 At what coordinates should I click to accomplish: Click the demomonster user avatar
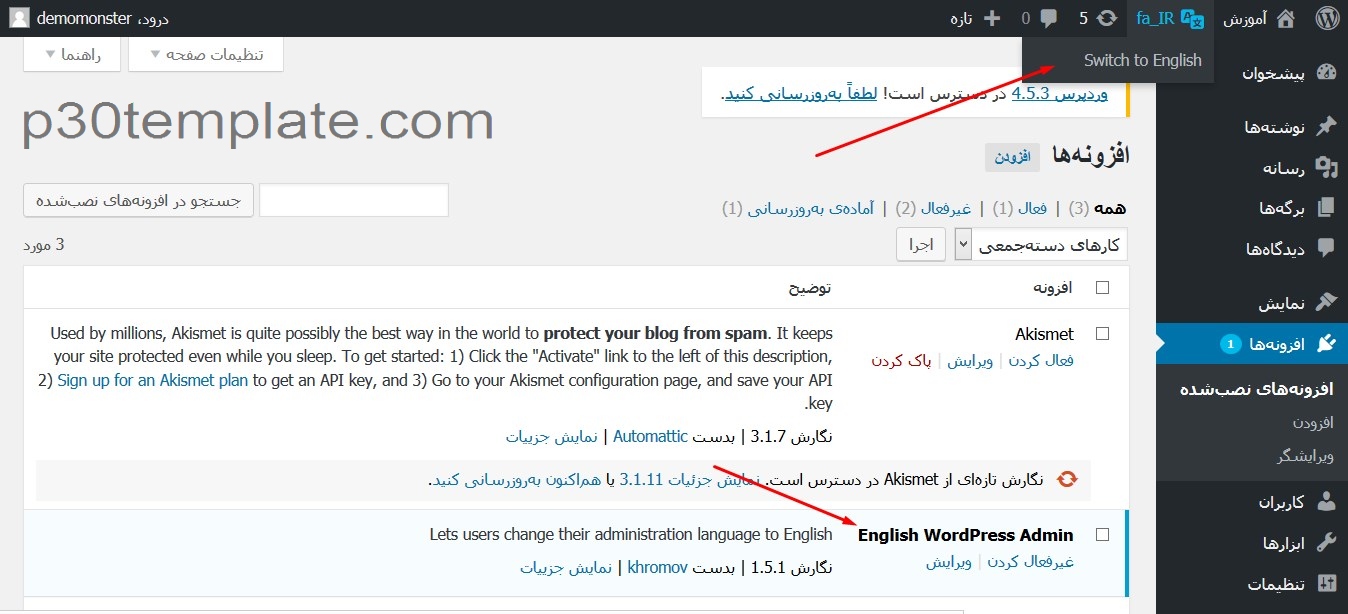coord(19,18)
